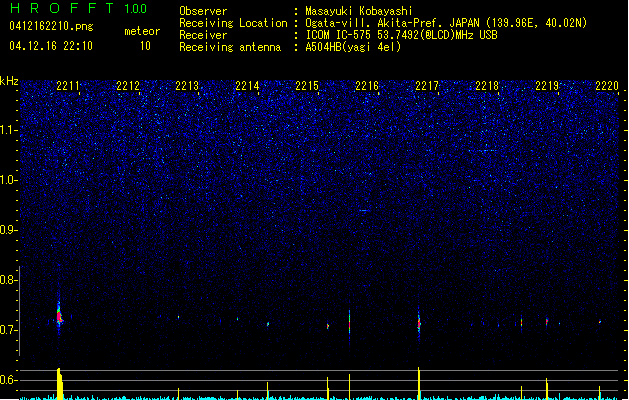Click the 1.1 kHz axis label
The width and height of the screenshot is (629, 400).
(x=9, y=130)
